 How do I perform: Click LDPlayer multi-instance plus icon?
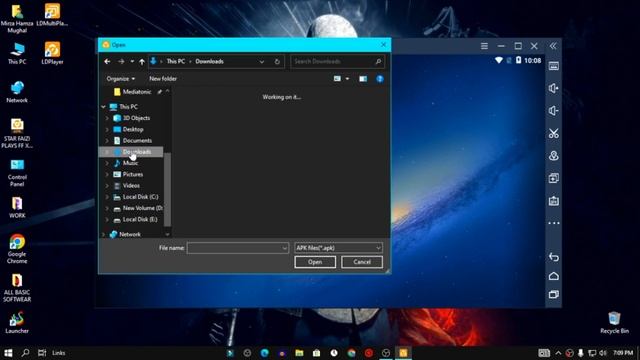point(553,178)
